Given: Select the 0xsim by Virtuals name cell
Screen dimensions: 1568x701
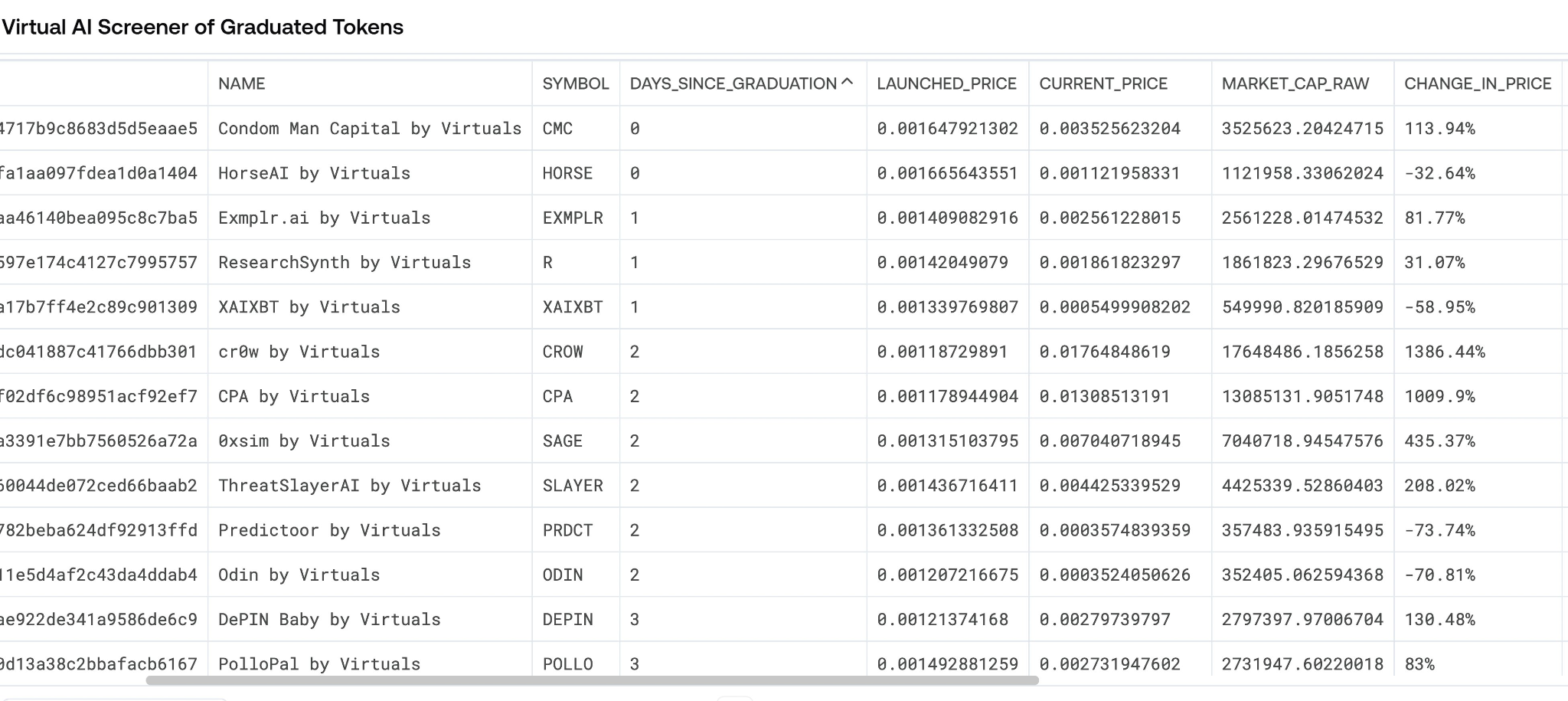Looking at the screenshot, I should coord(304,441).
